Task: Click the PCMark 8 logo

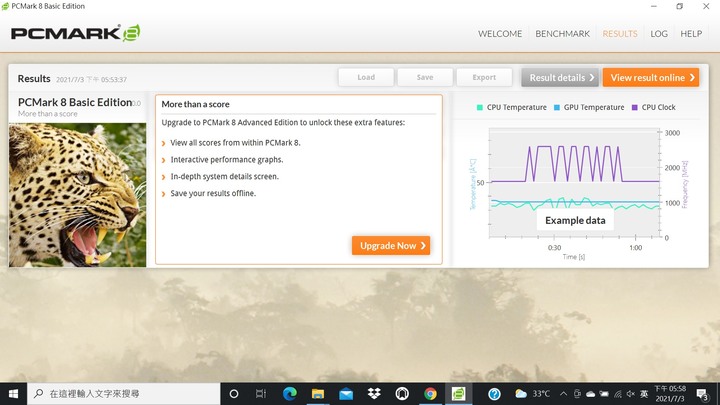Action: coord(75,33)
